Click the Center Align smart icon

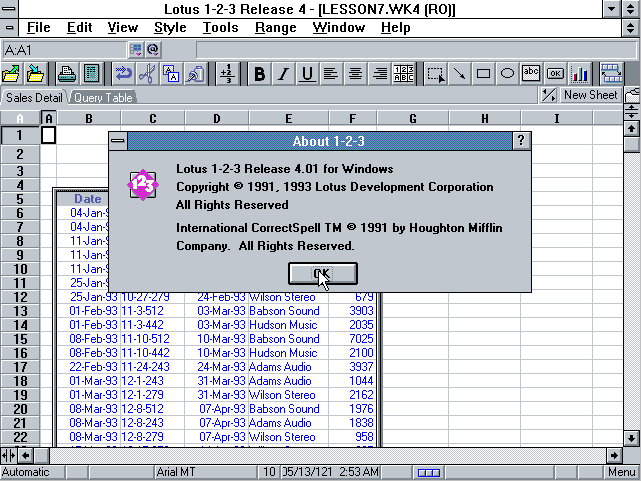(x=355, y=74)
